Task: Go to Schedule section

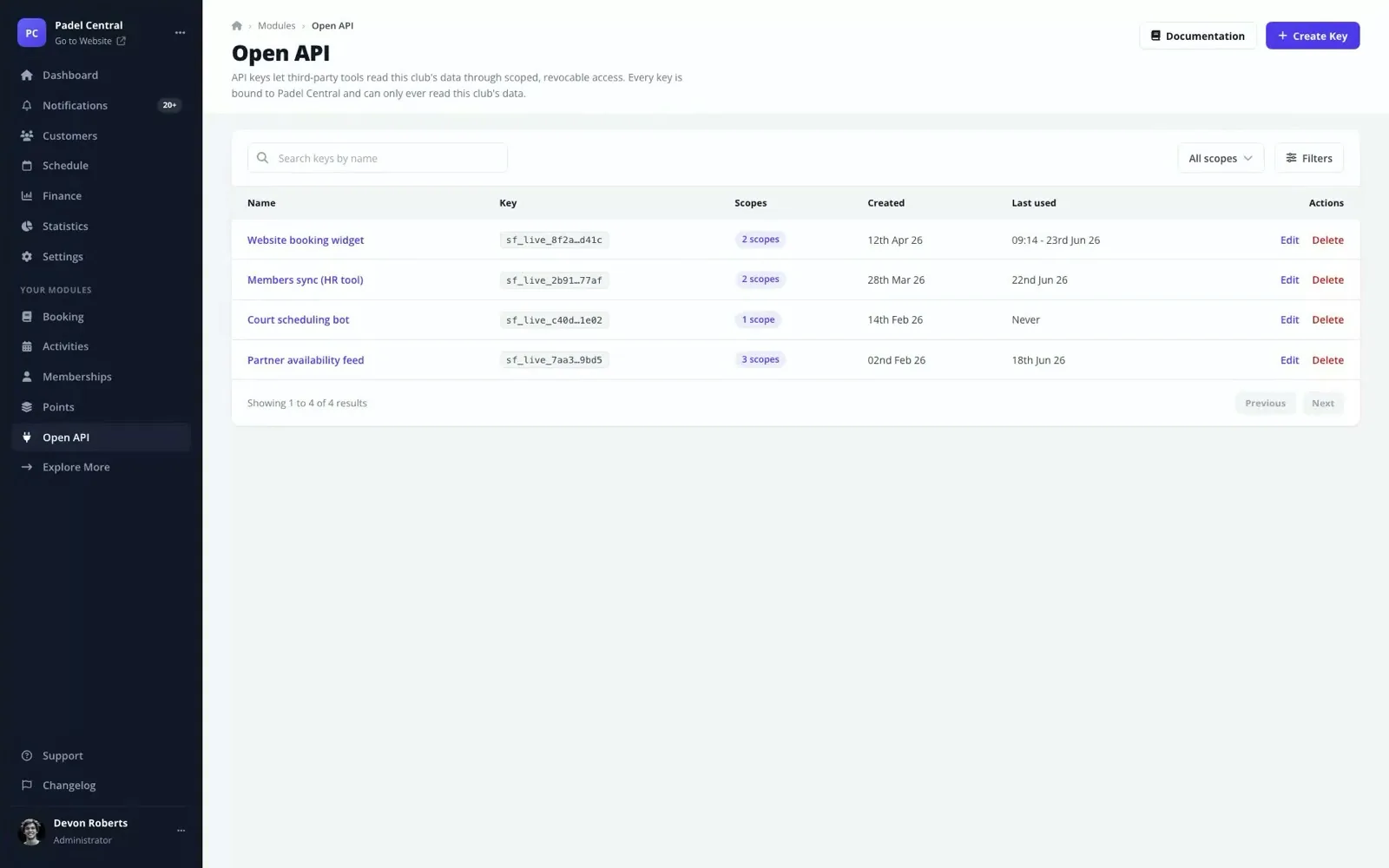Action: coord(102,166)
